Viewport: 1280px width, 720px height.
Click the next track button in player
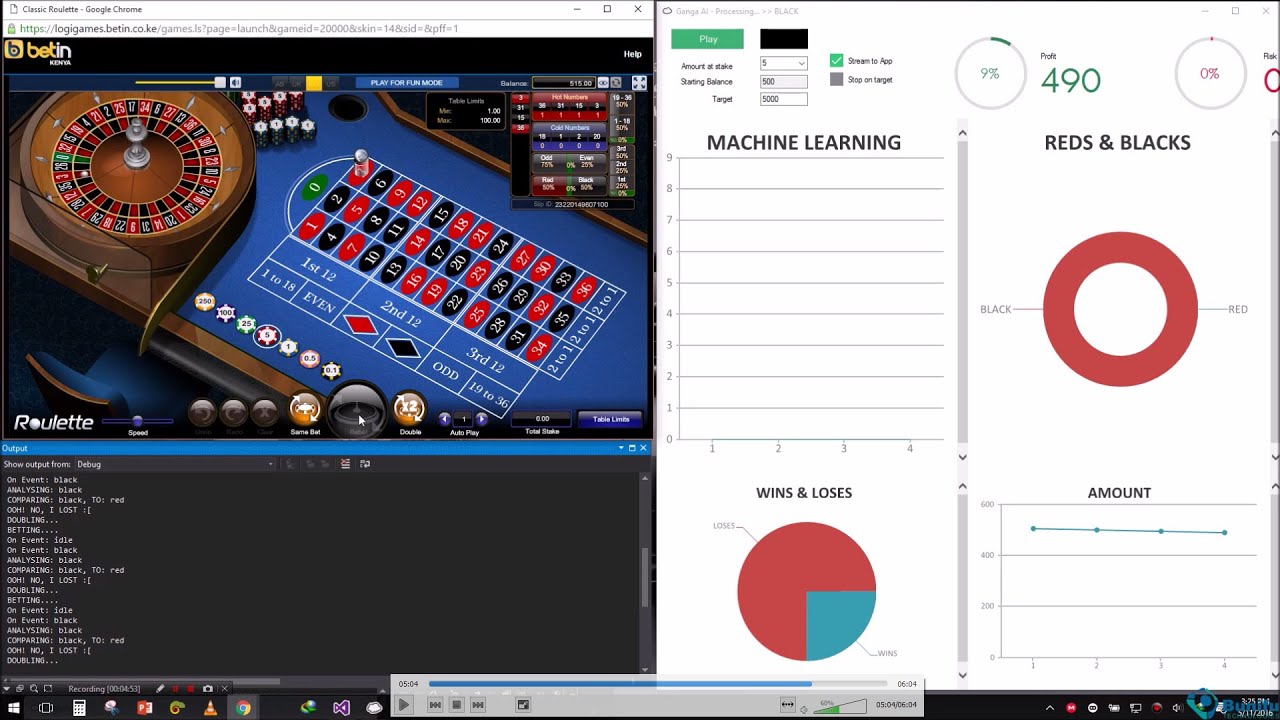[x=478, y=705]
